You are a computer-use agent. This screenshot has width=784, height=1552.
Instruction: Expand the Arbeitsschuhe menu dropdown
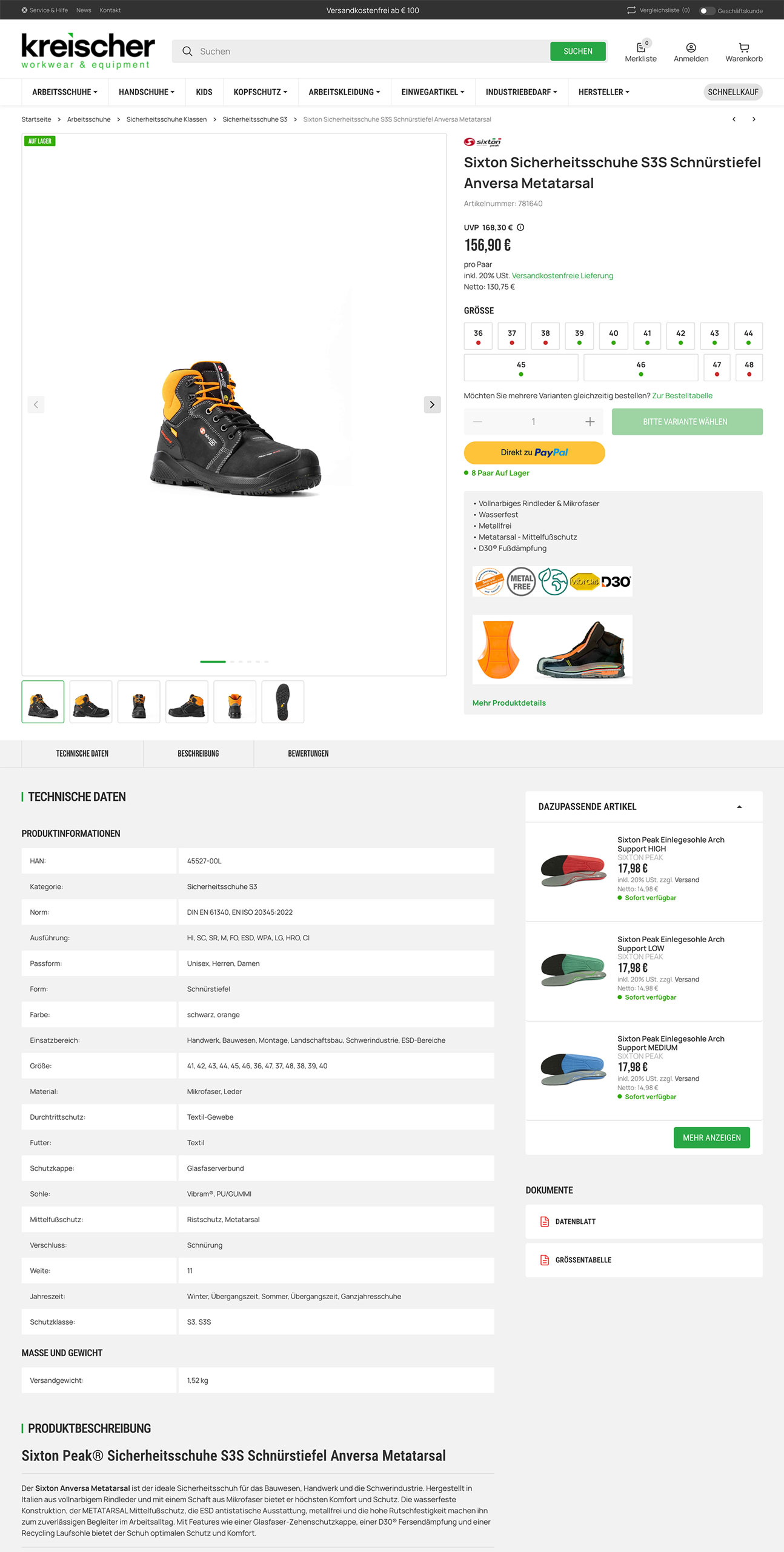point(65,92)
